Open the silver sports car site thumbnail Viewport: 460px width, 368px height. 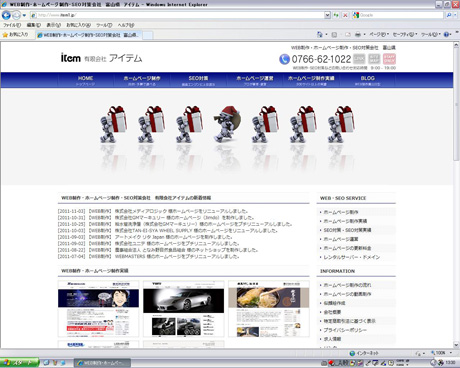(183, 309)
